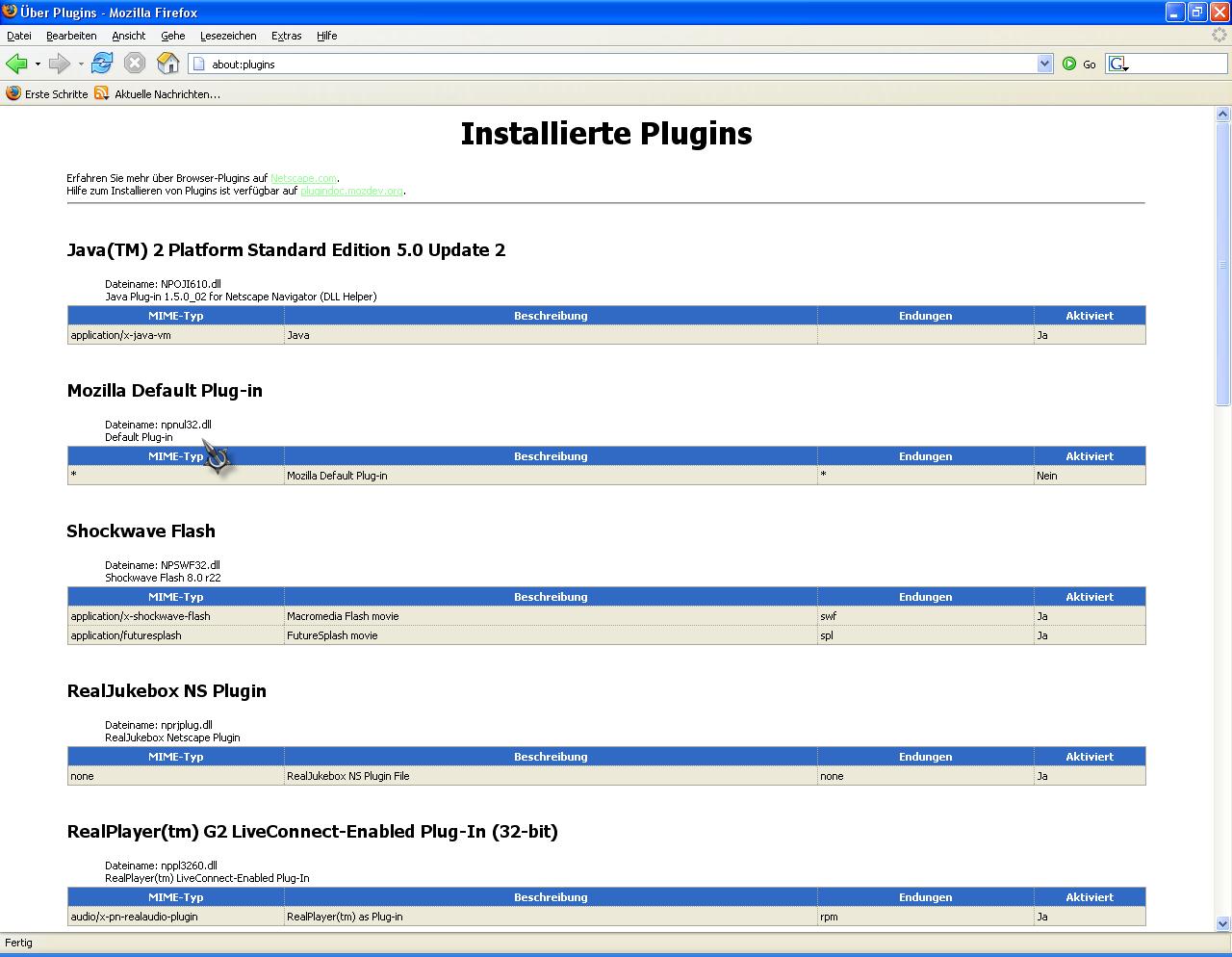Click the green Back arrow button

[16, 64]
